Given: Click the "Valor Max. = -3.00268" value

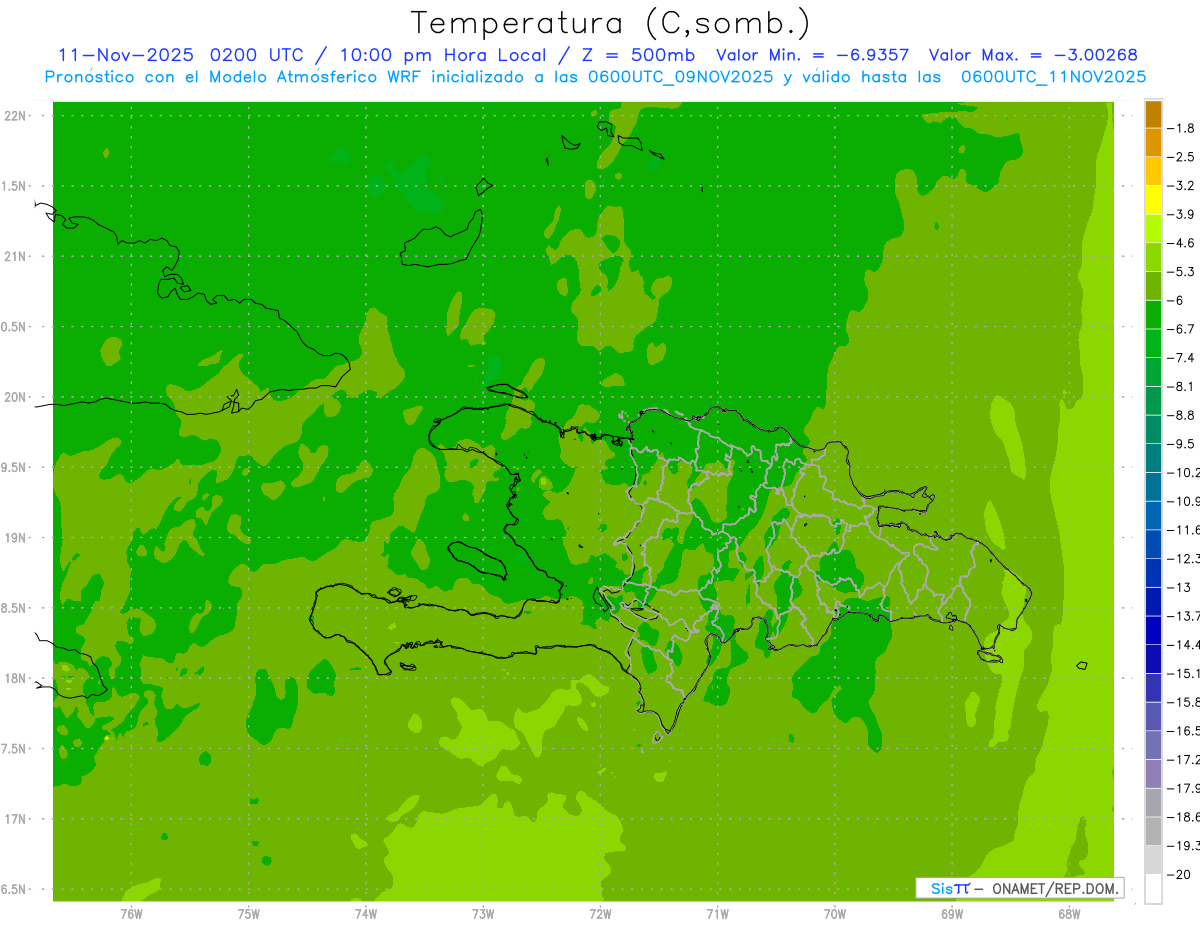Looking at the screenshot, I should coord(1033,55).
